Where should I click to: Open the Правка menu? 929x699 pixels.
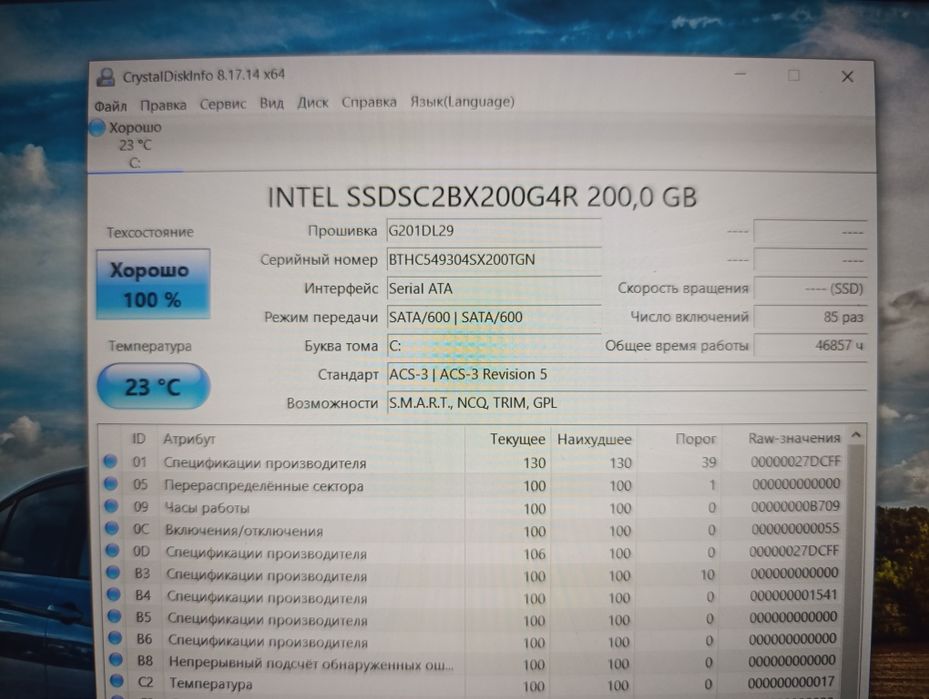(163, 105)
